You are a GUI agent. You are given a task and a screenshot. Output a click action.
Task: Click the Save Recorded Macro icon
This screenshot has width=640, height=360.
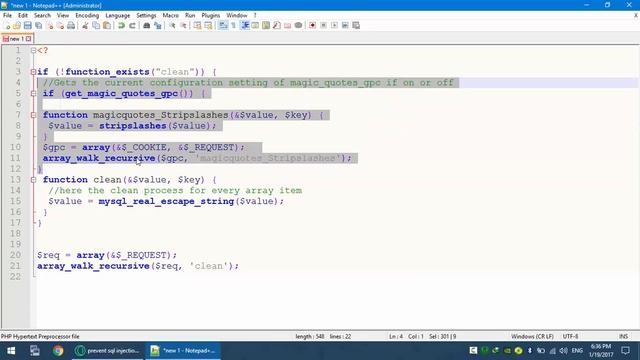pyautogui.click(x=356, y=25)
